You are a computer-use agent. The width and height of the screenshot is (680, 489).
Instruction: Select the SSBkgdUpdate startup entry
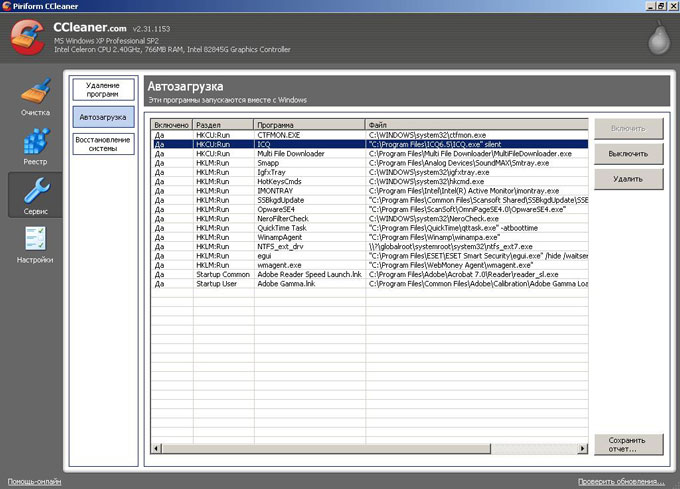[369, 200]
